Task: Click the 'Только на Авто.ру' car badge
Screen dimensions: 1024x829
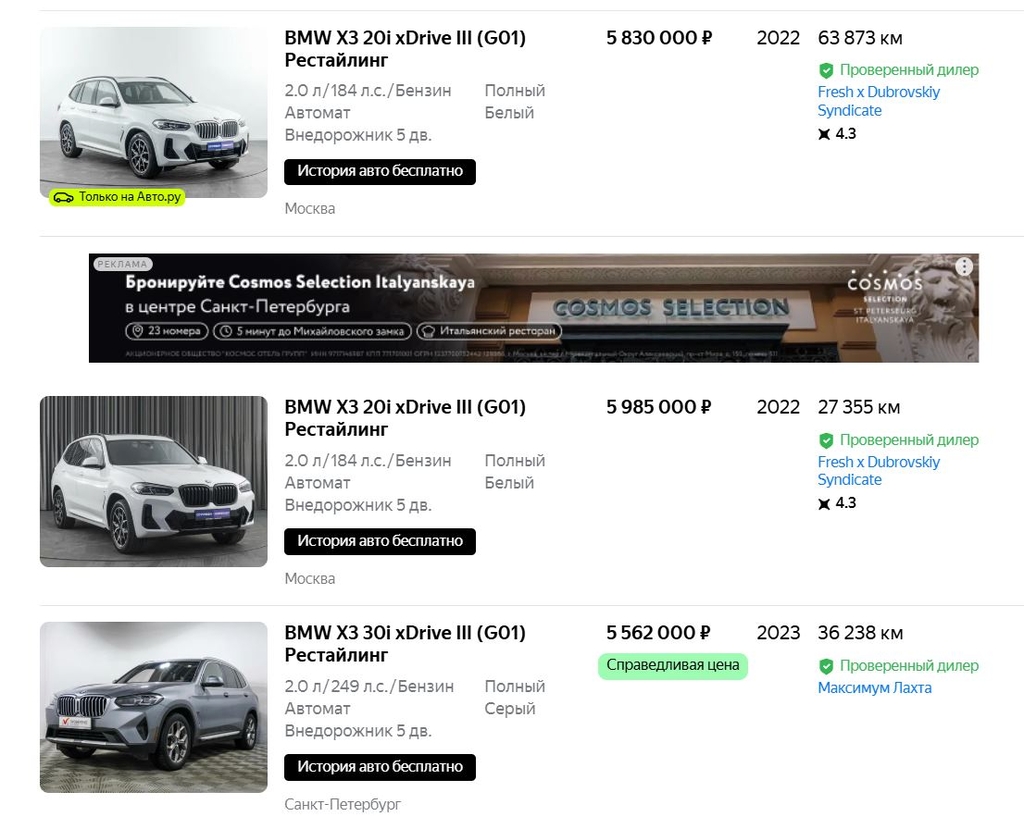Action: pos(118,197)
